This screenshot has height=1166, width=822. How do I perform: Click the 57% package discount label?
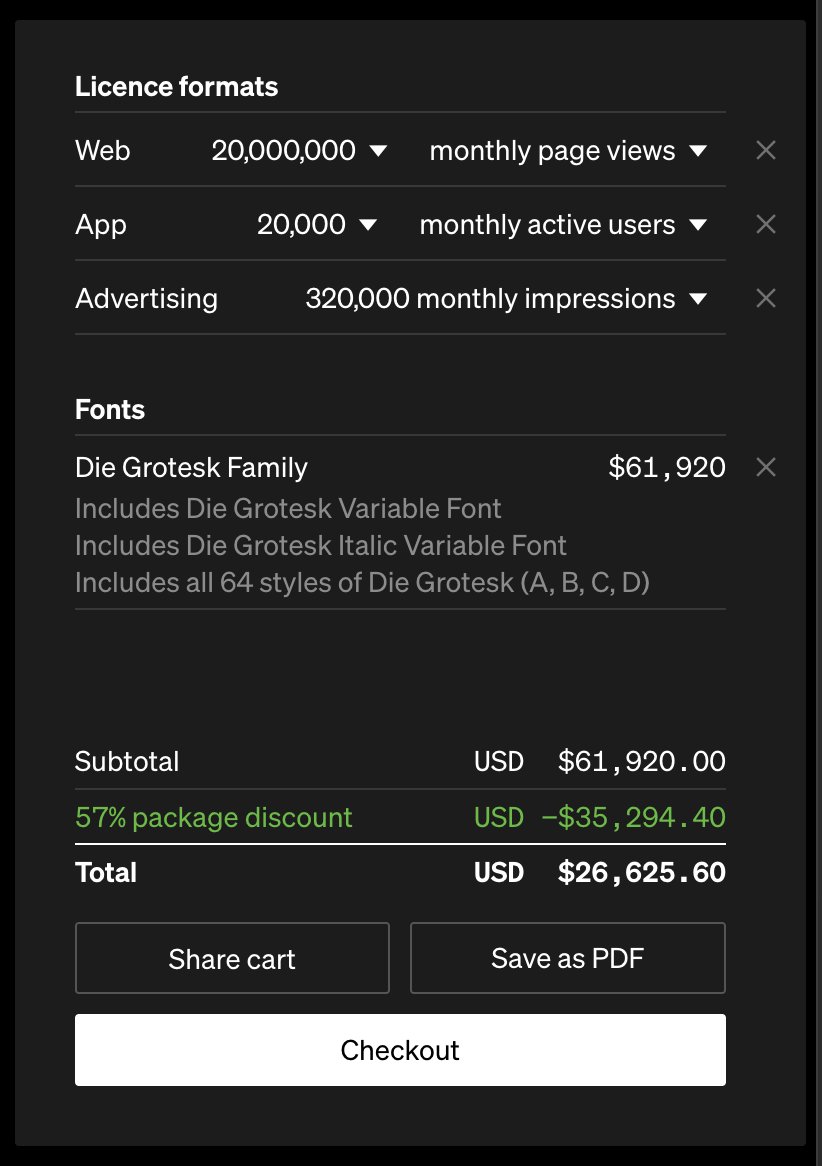click(213, 817)
